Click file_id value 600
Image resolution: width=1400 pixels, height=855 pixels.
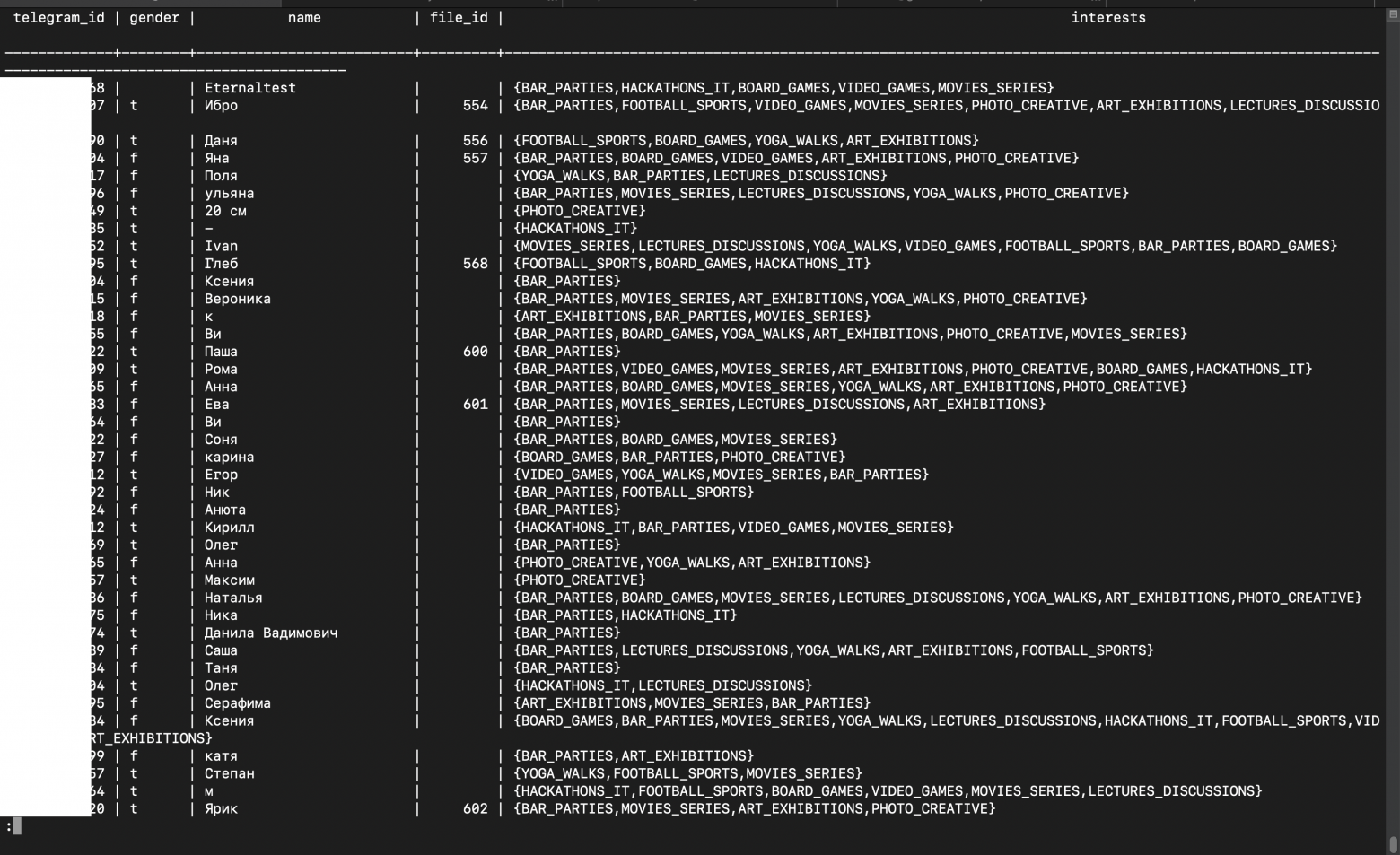tap(476, 352)
